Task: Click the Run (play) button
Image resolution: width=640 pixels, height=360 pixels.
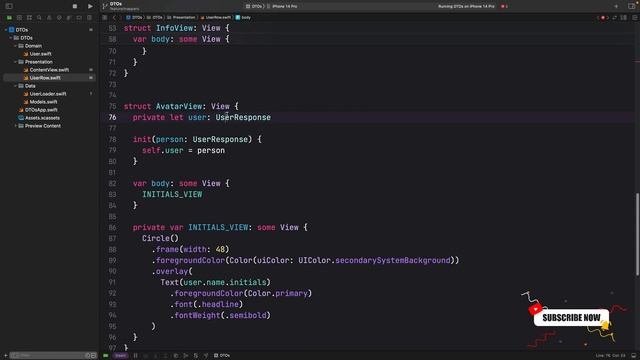Action: (90, 6)
